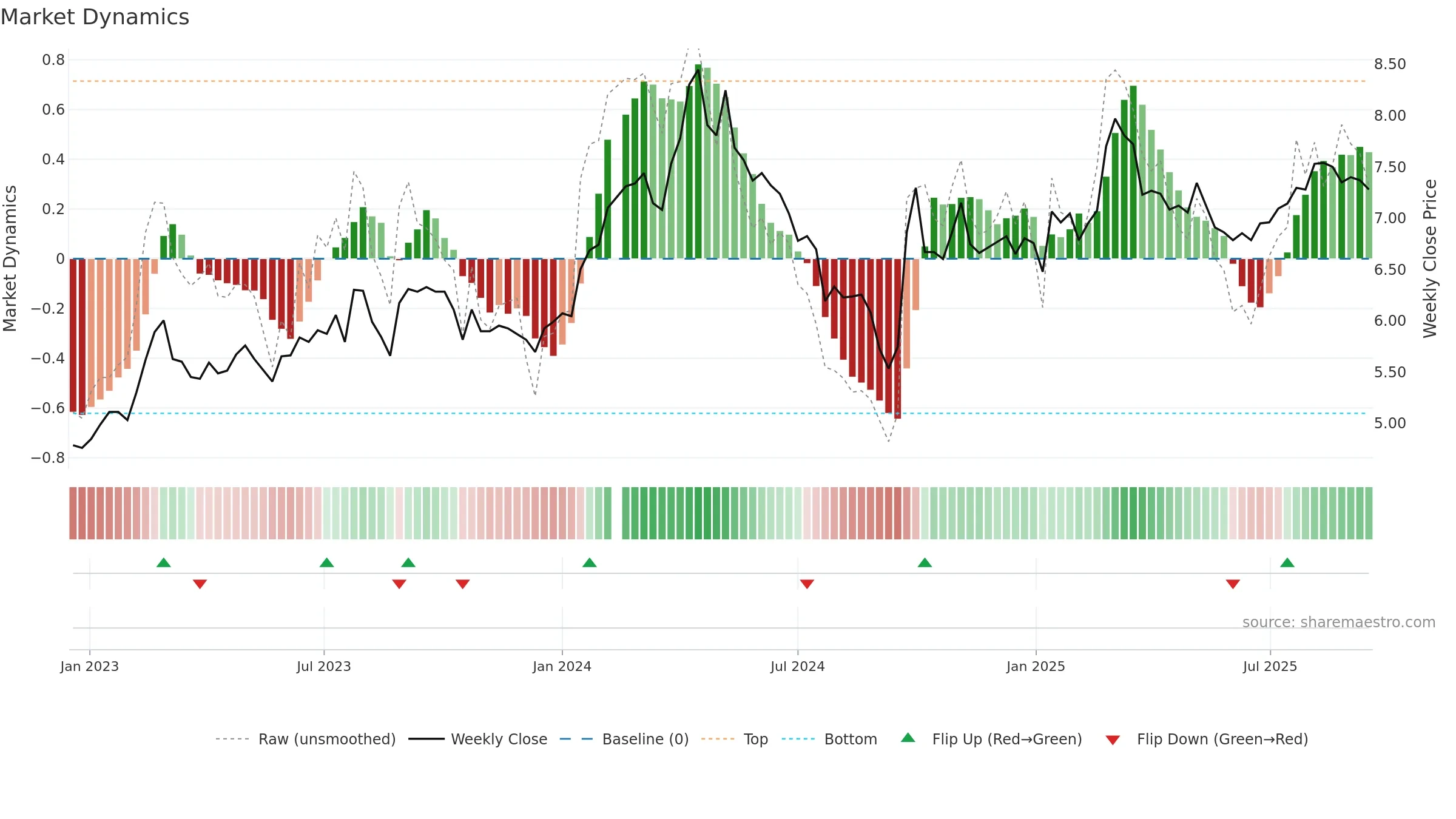The image size is (1456, 819).
Task: Click the Jan 2023 x-axis label
Action: [90, 666]
